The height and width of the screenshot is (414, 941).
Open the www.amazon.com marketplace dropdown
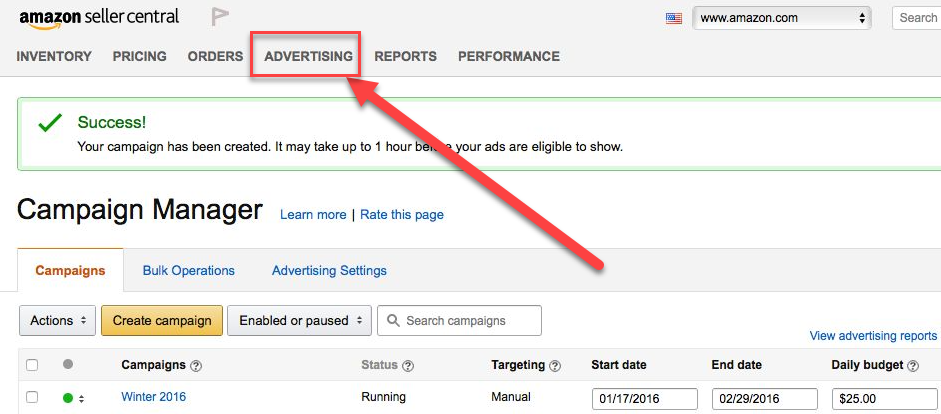[781, 18]
